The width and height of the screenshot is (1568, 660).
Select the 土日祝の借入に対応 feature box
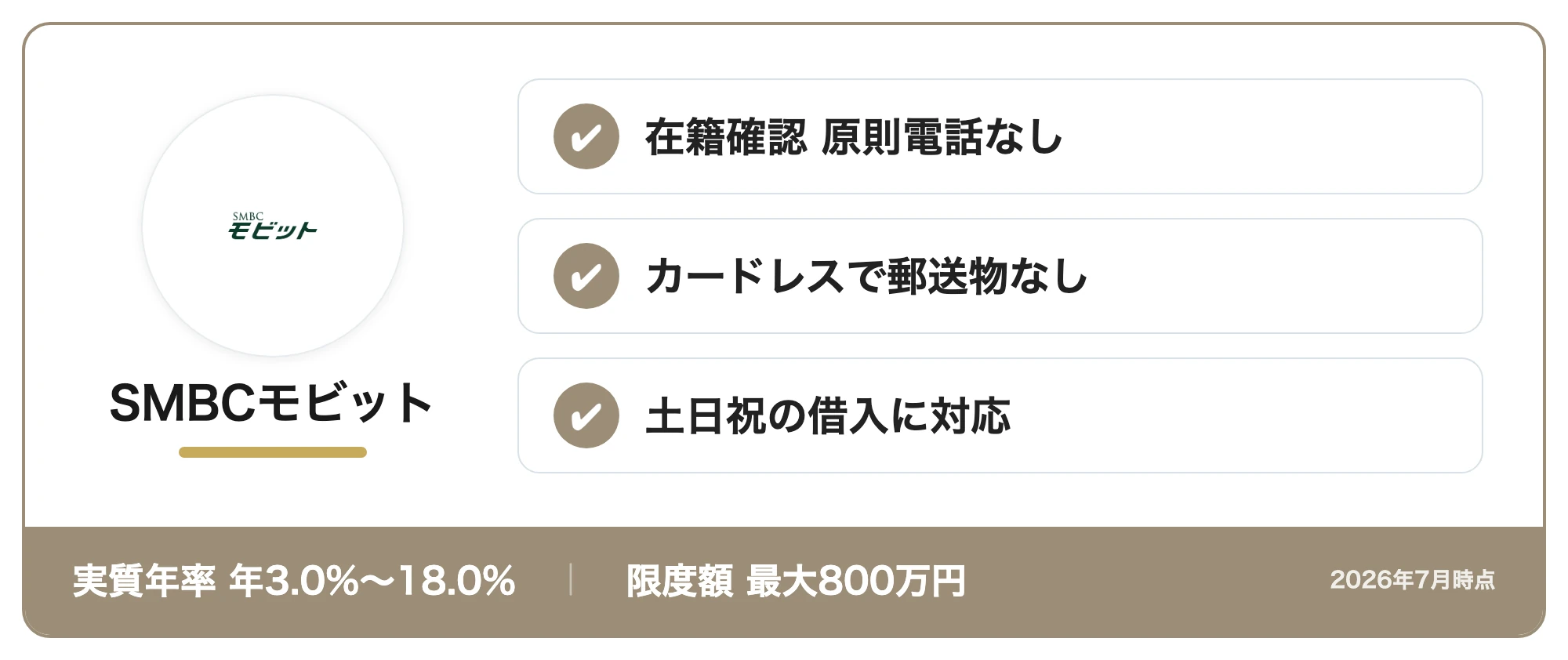pos(1000,415)
